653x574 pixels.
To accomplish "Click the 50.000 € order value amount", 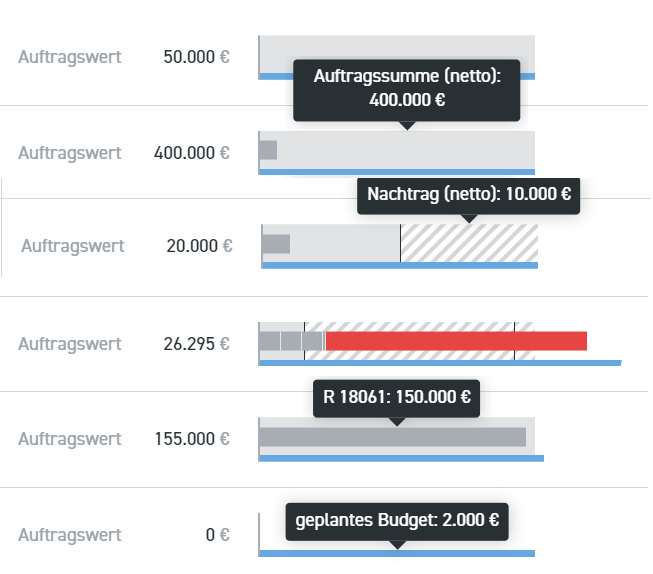I will point(195,57).
